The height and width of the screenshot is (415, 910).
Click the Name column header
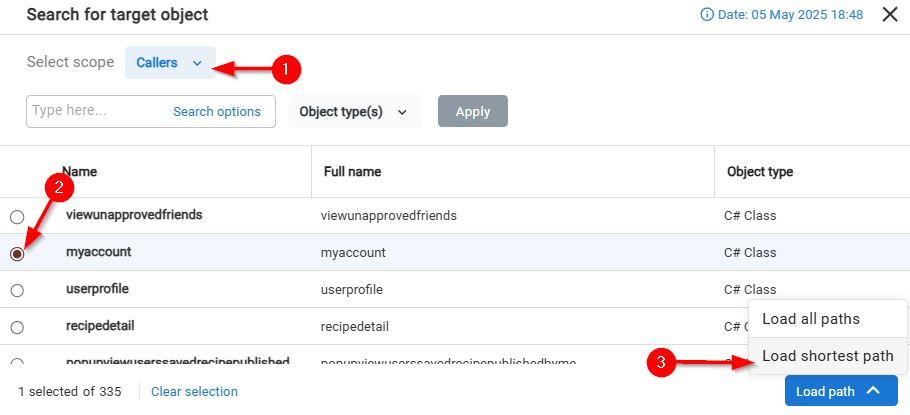79,172
